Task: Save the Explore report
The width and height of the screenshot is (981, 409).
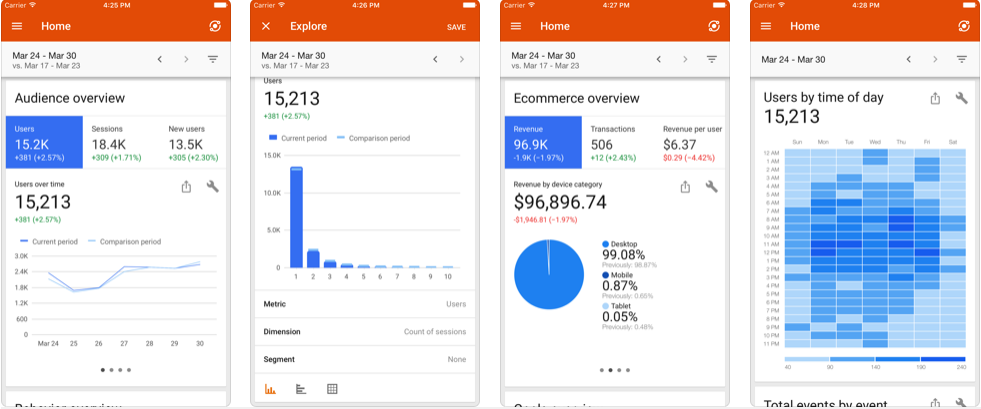Action: 456,27
